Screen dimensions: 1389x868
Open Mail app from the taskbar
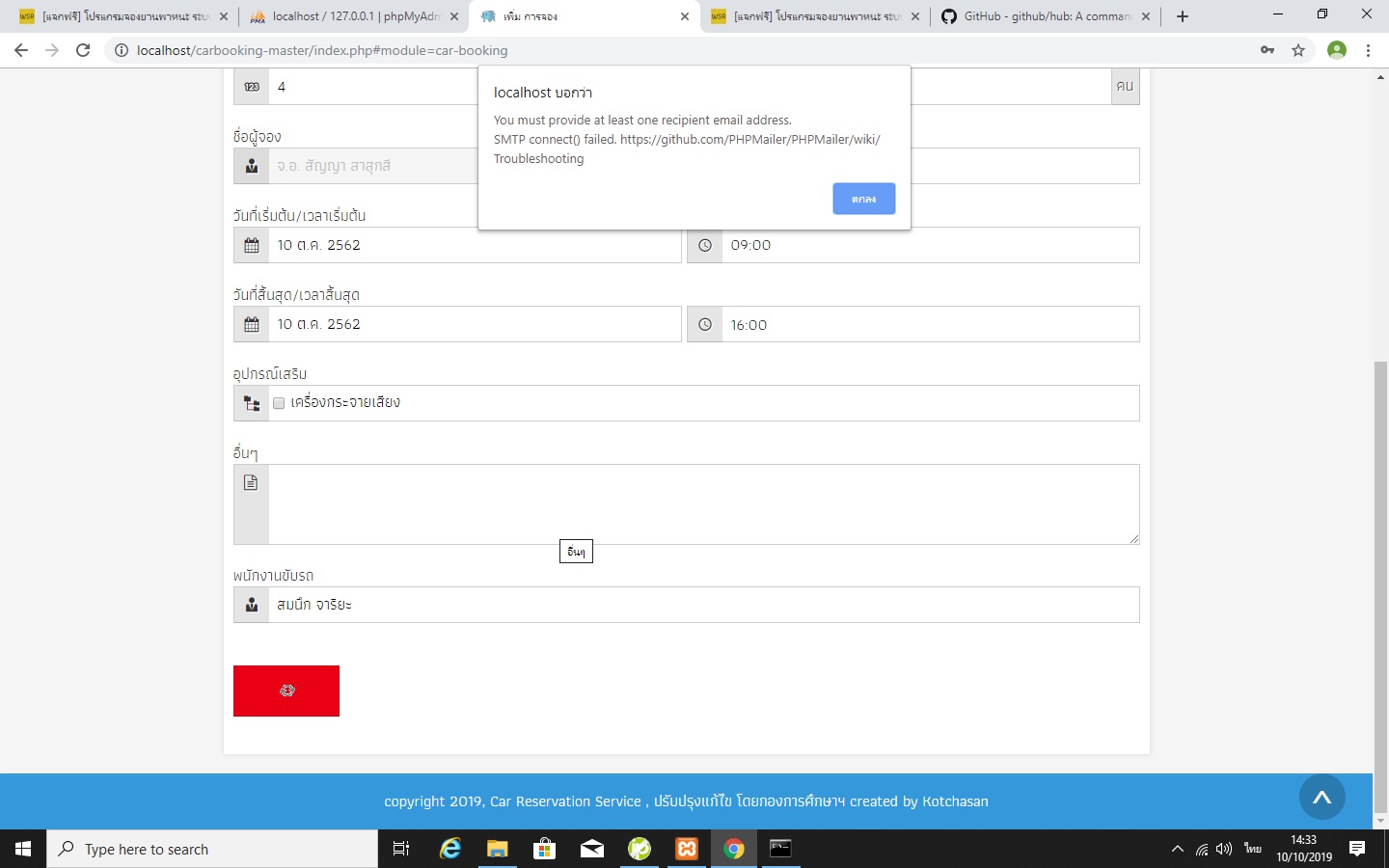(591, 849)
